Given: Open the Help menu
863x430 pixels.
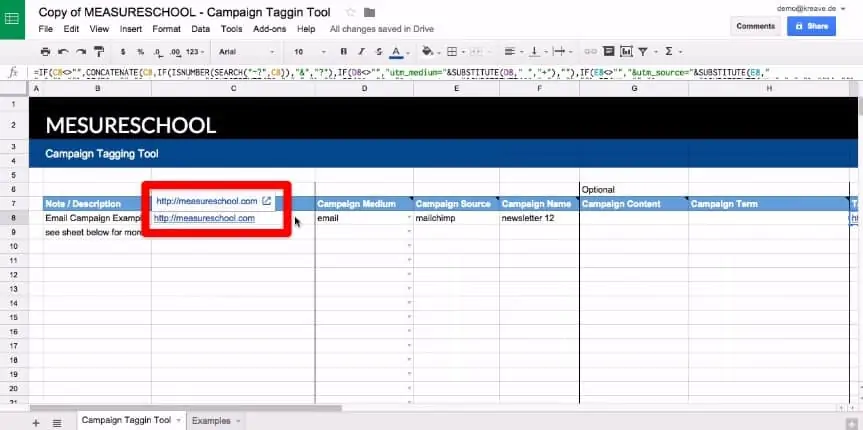Looking at the screenshot, I should pyautogui.click(x=306, y=29).
